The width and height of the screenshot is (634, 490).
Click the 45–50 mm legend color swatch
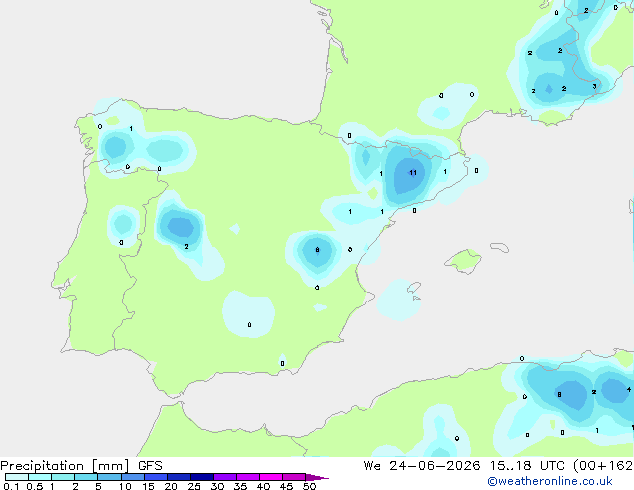coord(294,477)
